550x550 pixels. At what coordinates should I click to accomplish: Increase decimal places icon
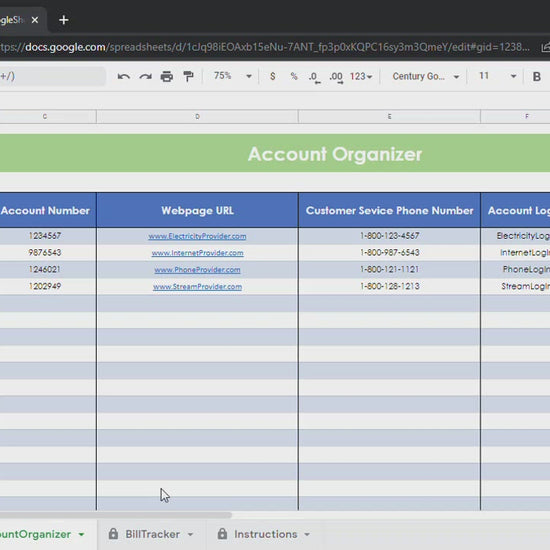click(336, 77)
